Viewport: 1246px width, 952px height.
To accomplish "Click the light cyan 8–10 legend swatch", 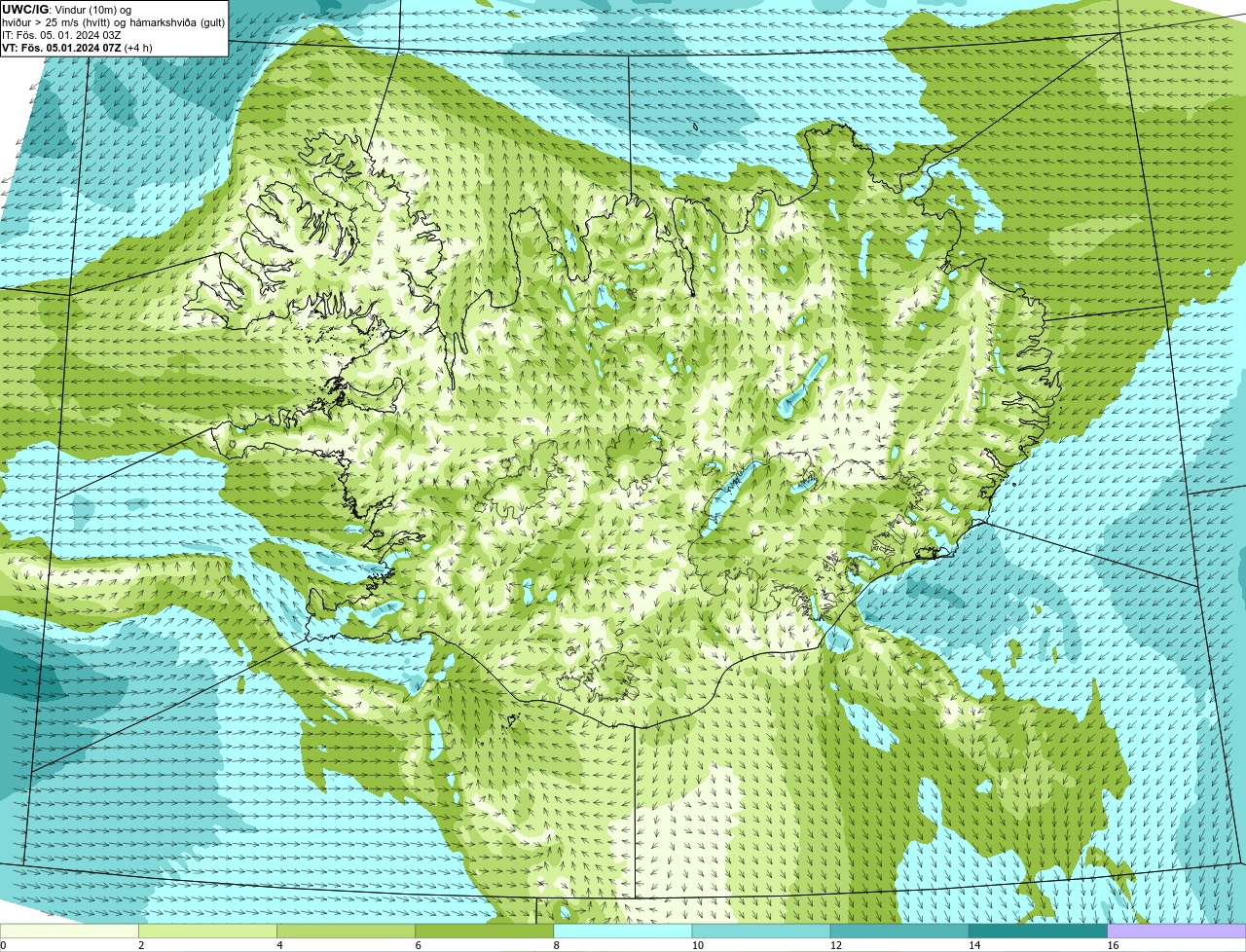I will (623, 932).
